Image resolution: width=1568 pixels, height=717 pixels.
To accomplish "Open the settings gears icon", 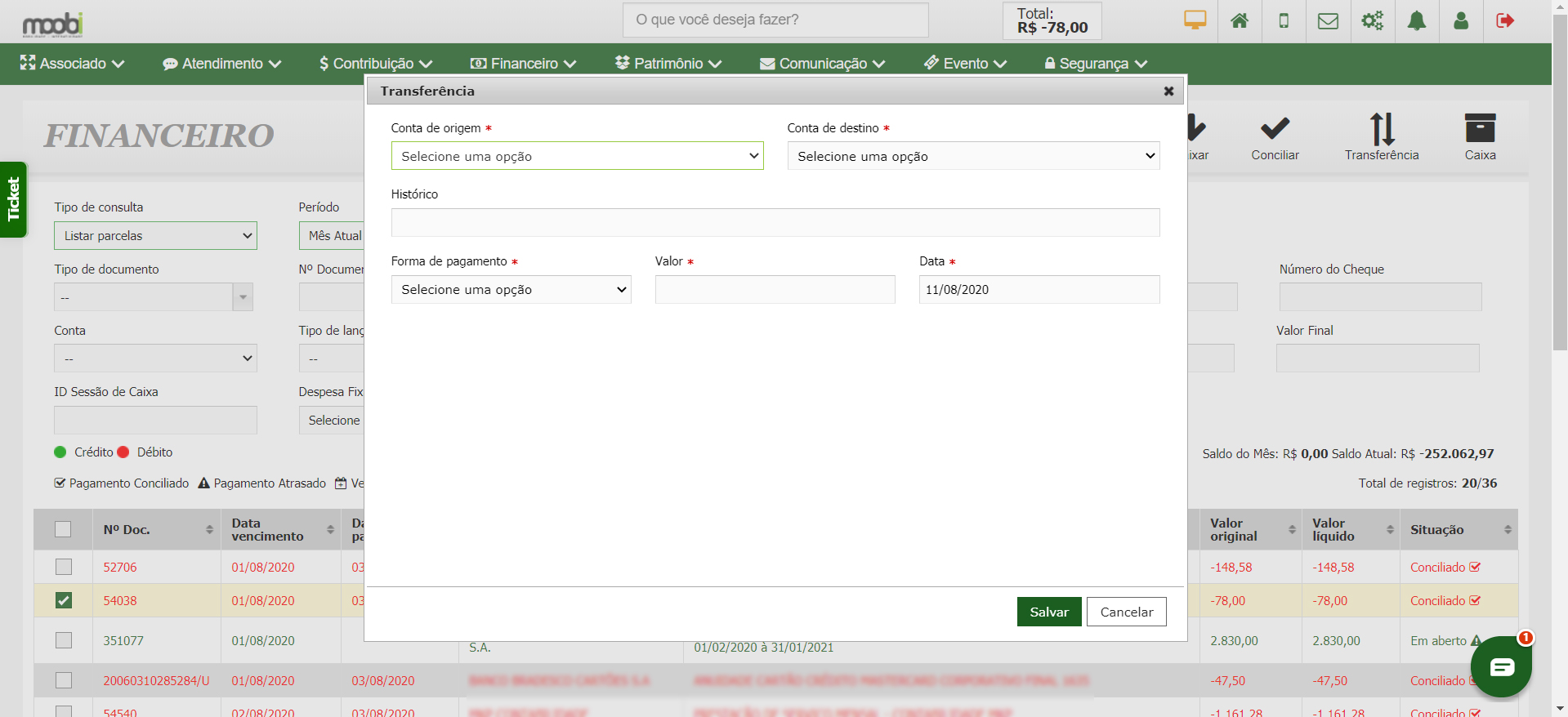I will pyautogui.click(x=1372, y=20).
